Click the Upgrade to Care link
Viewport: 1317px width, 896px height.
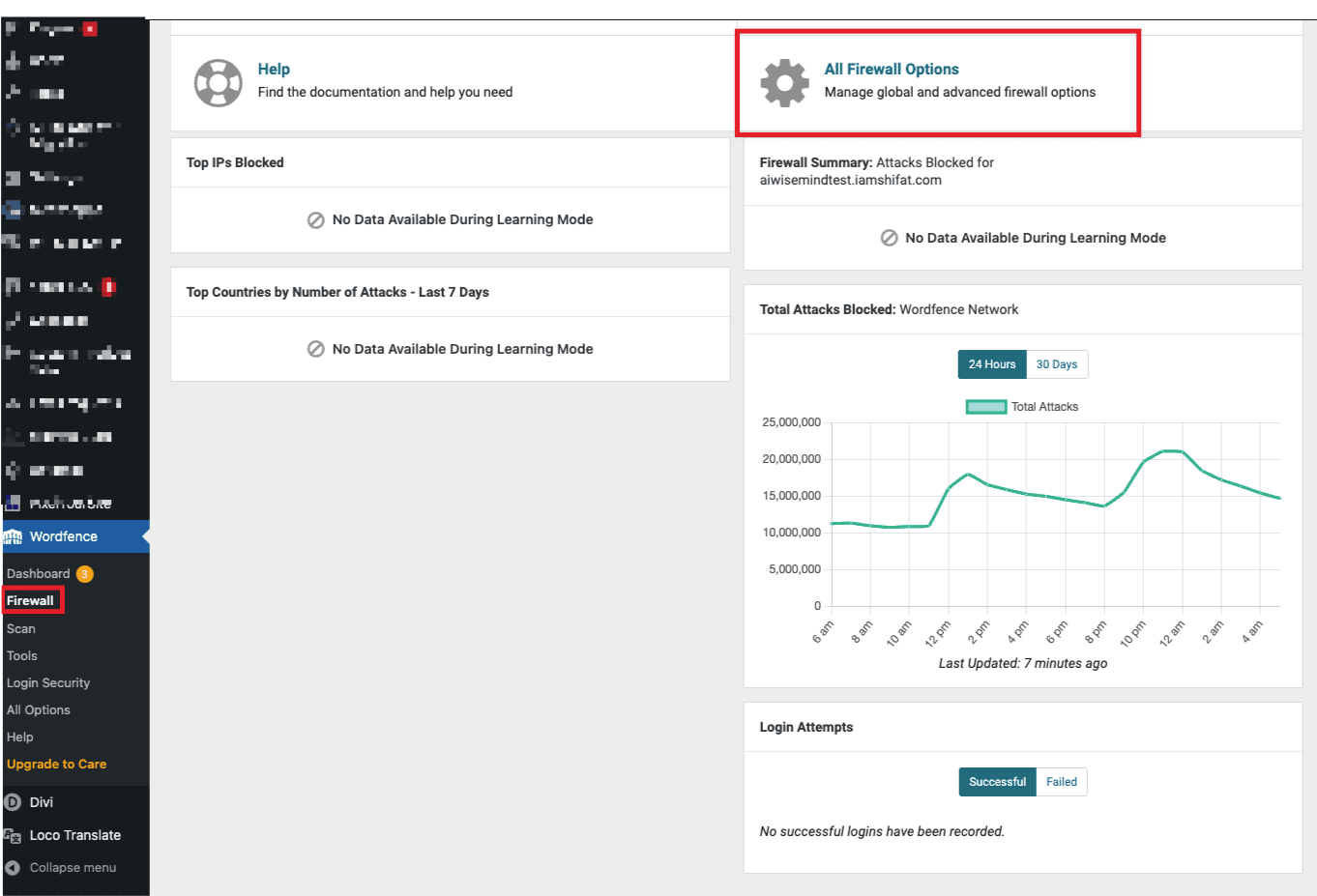click(56, 763)
